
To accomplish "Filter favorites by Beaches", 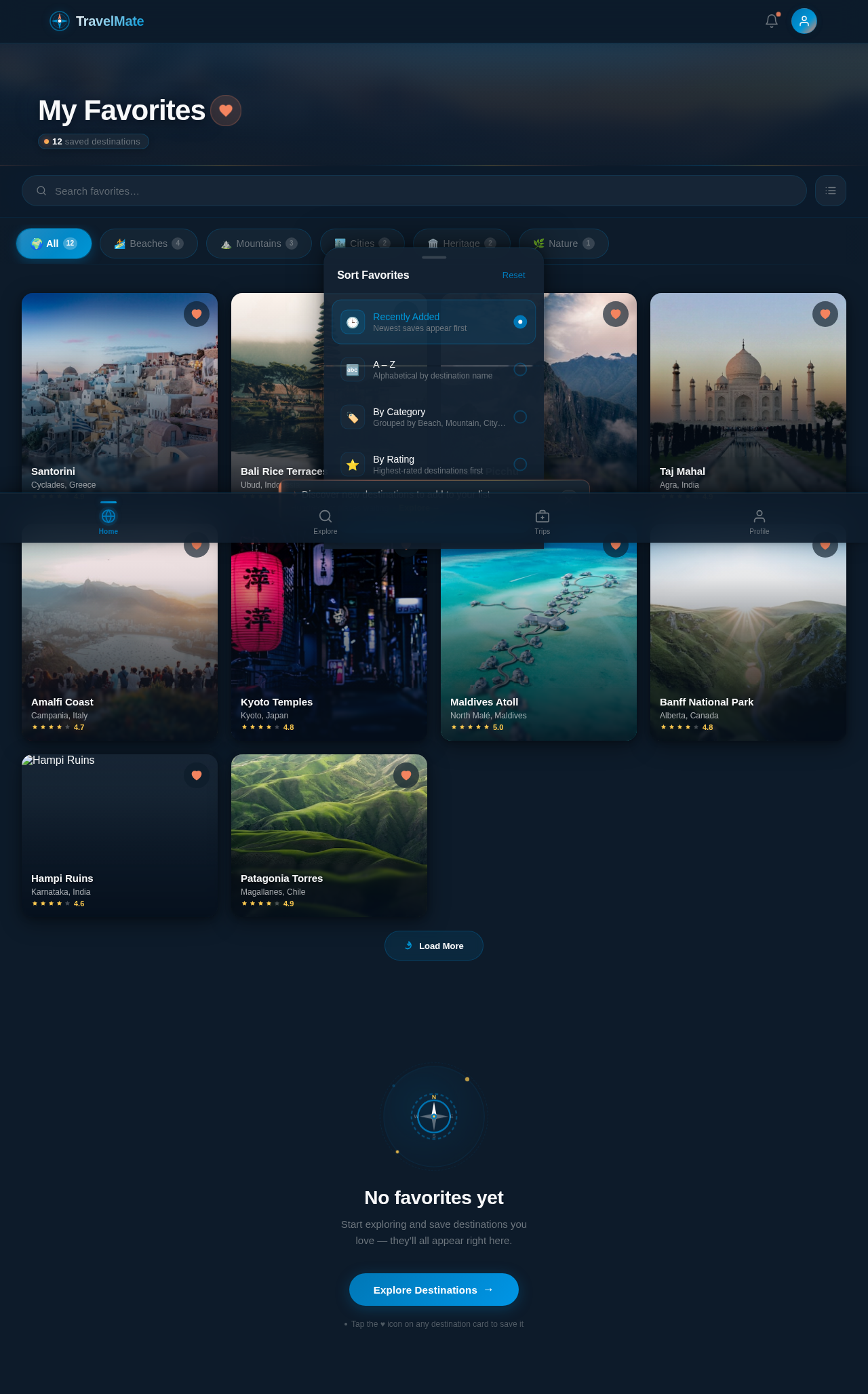I will click(149, 244).
